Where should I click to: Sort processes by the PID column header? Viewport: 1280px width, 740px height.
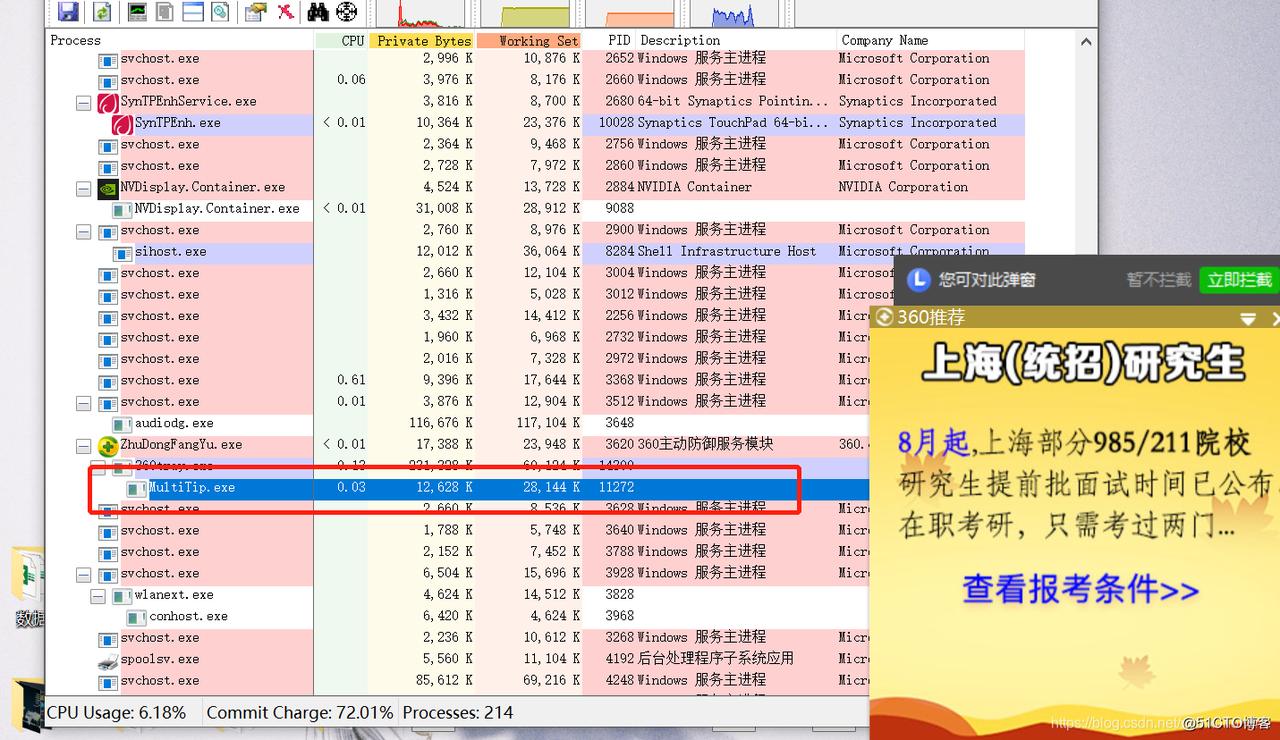(619, 40)
